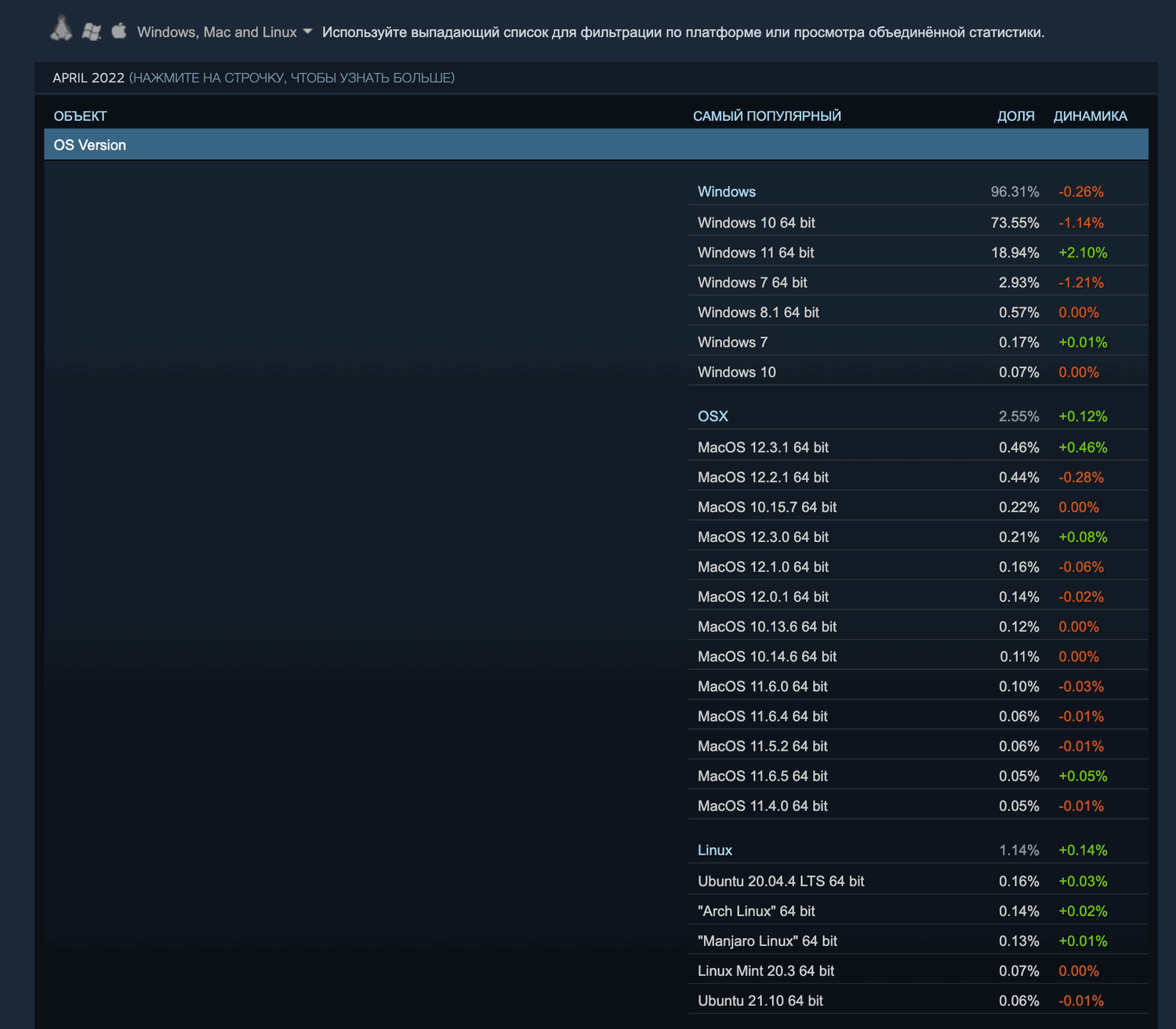This screenshot has width=1176, height=1029.
Task: Click the +0.05% change for MacOS 11.6.5
Action: [x=1083, y=776]
